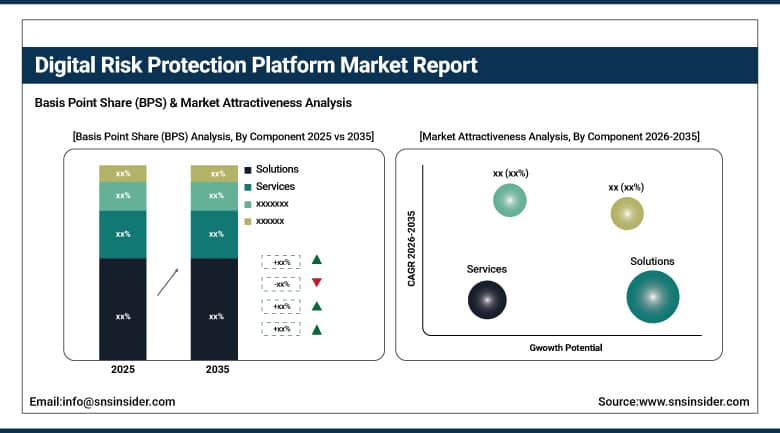The height and width of the screenshot is (433, 780).
Task: Click 'xx (xx%)' label above the olive bubble
Action: point(626,187)
